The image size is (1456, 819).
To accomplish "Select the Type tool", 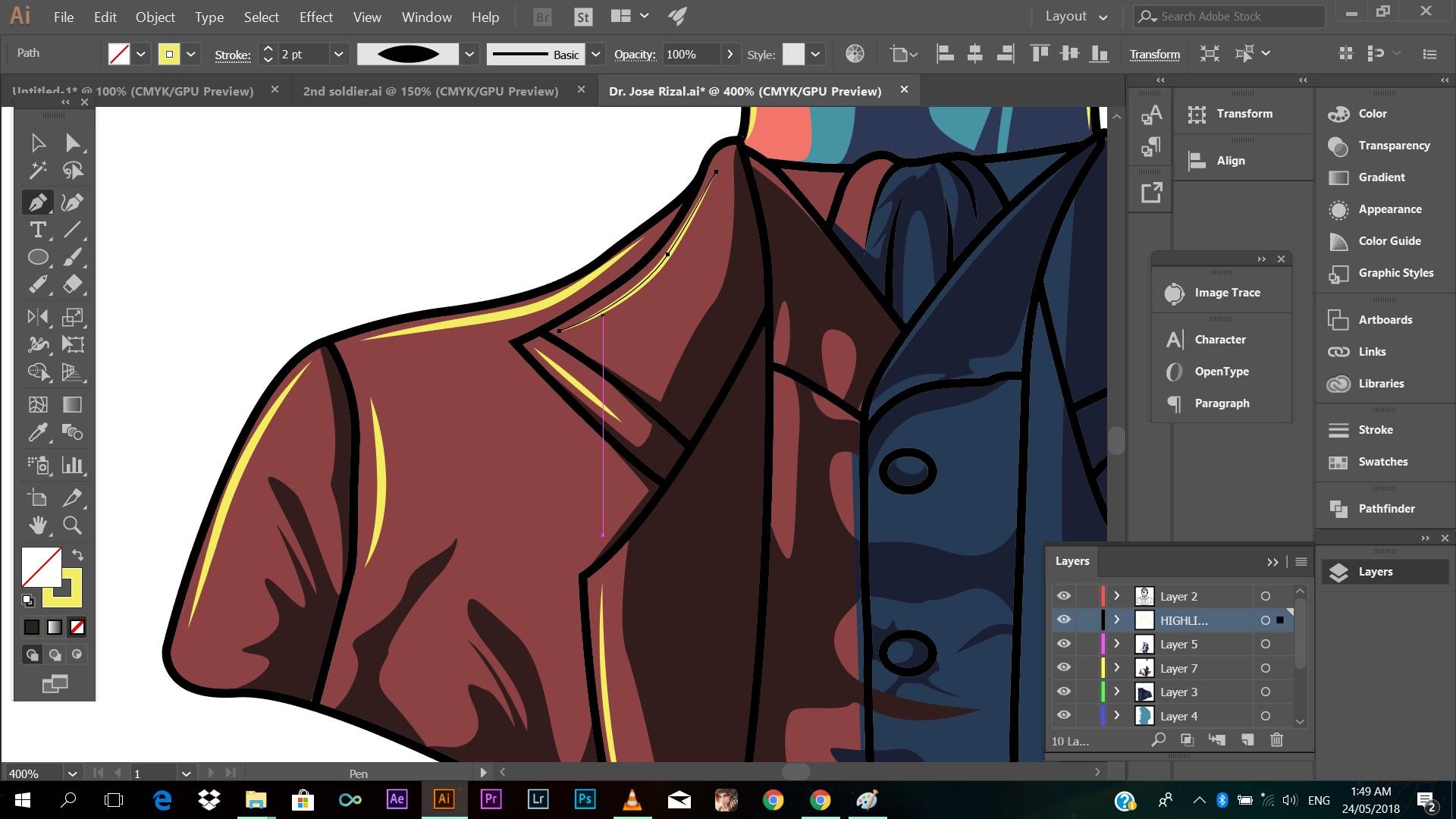I will [38, 230].
